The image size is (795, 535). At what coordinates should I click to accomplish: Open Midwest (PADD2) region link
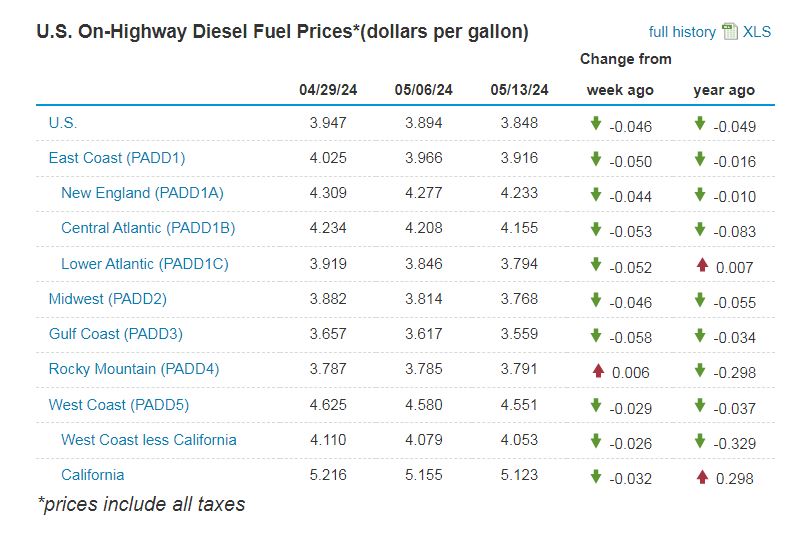click(x=107, y=299)
